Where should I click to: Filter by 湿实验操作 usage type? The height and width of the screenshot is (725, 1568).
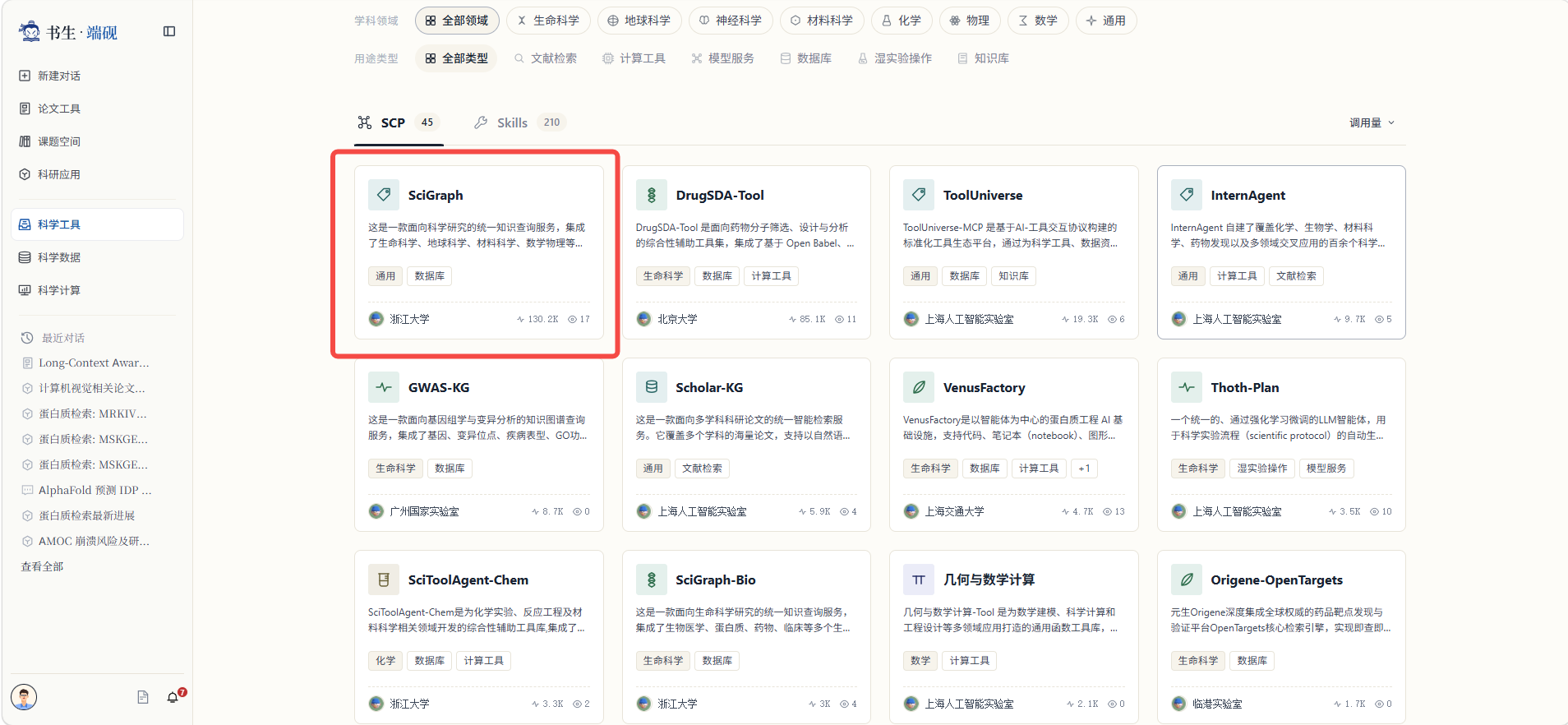tap(895, 58)
